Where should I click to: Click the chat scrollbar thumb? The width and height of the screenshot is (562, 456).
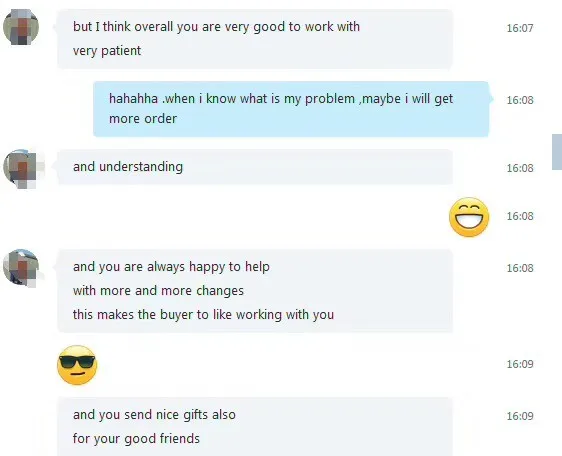pos(557,152)
